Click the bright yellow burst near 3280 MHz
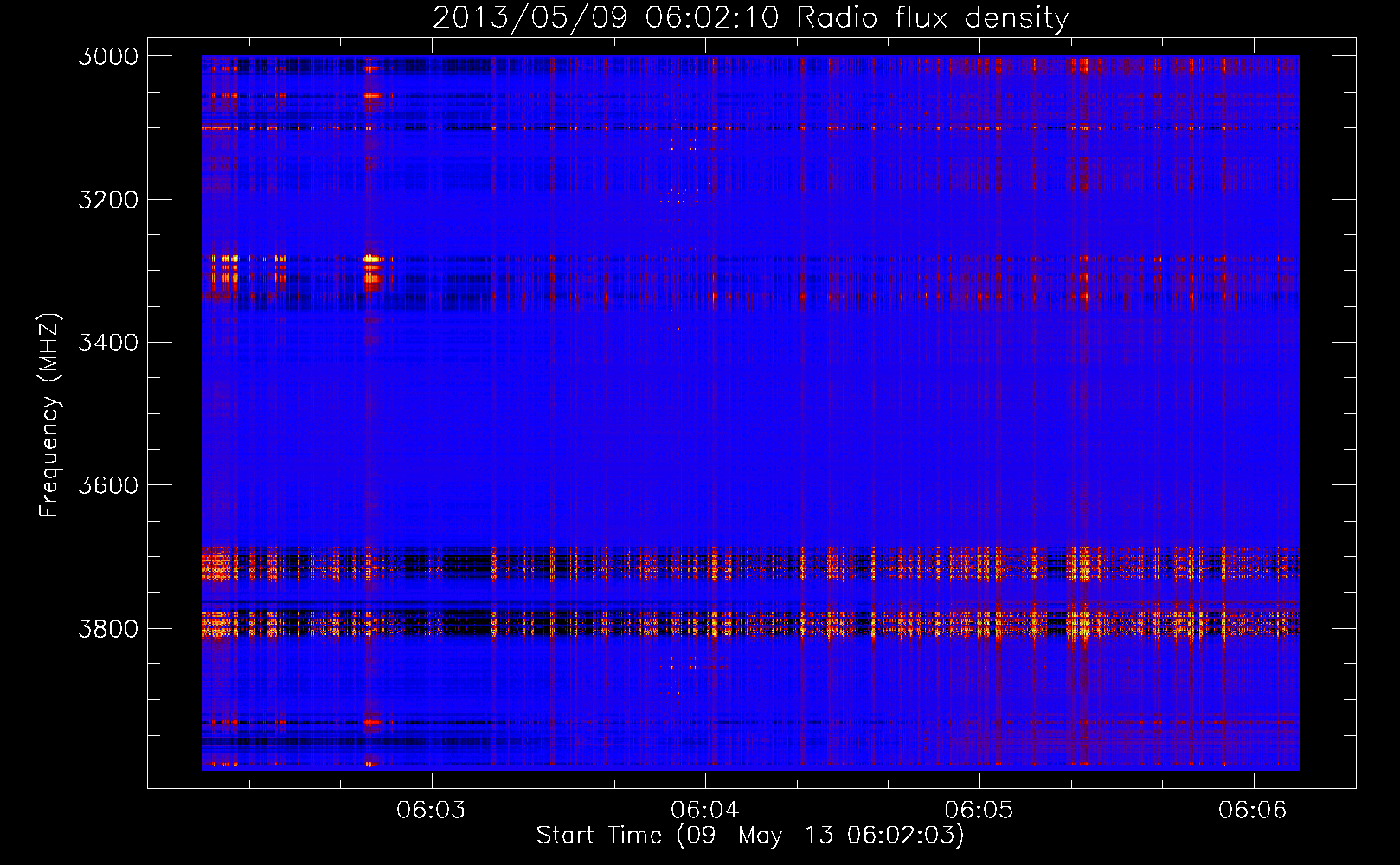 tap(371, 259)
